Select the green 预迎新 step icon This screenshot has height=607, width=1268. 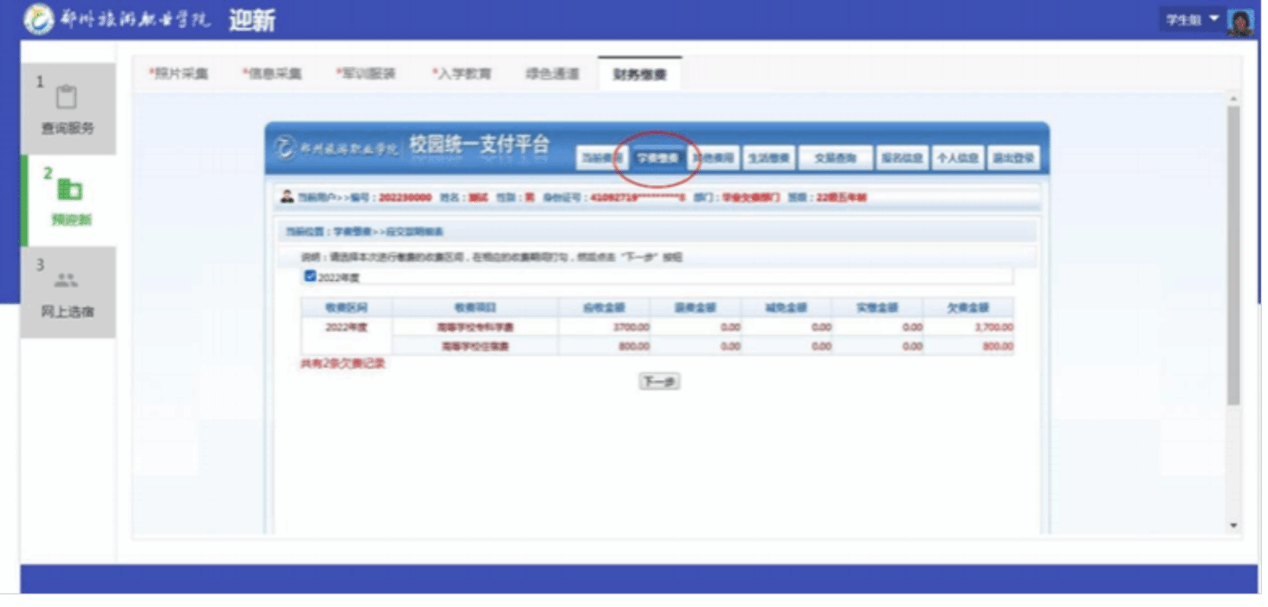click(69, 189)
